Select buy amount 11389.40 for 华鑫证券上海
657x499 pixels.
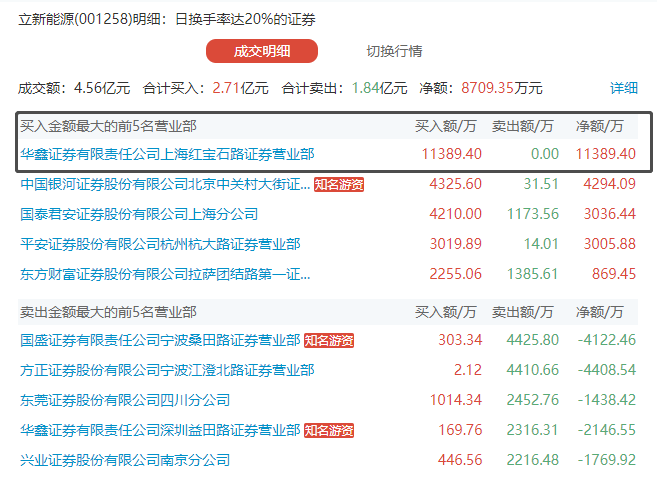[451, 154]
